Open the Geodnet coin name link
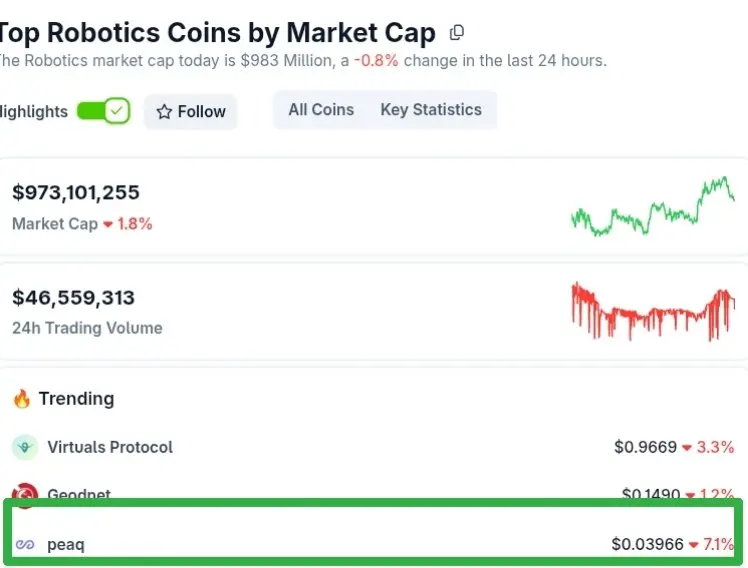The width and height of the screenshot is (748, 568). [79, 494]
